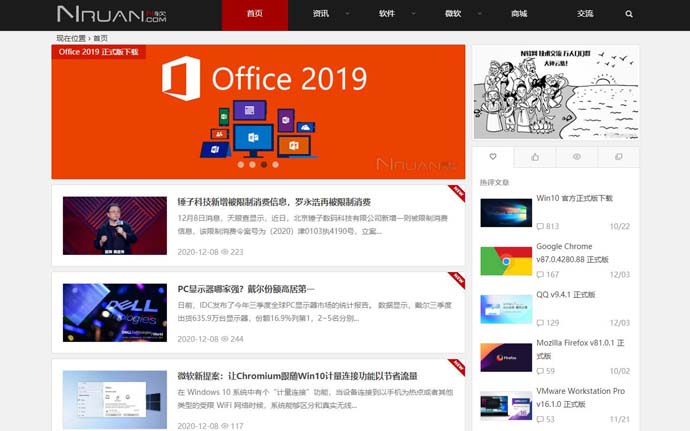Select the thumbs-up likes tab icon
Viewport: 690px width, 431px height.
click(535, 157)
